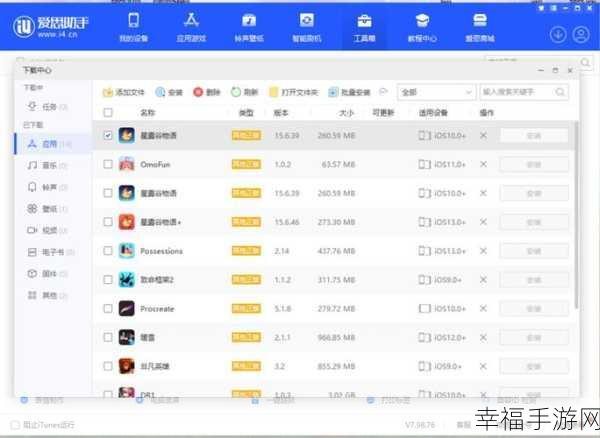Click the 安装 button in the Possessions row

point(534,251)
